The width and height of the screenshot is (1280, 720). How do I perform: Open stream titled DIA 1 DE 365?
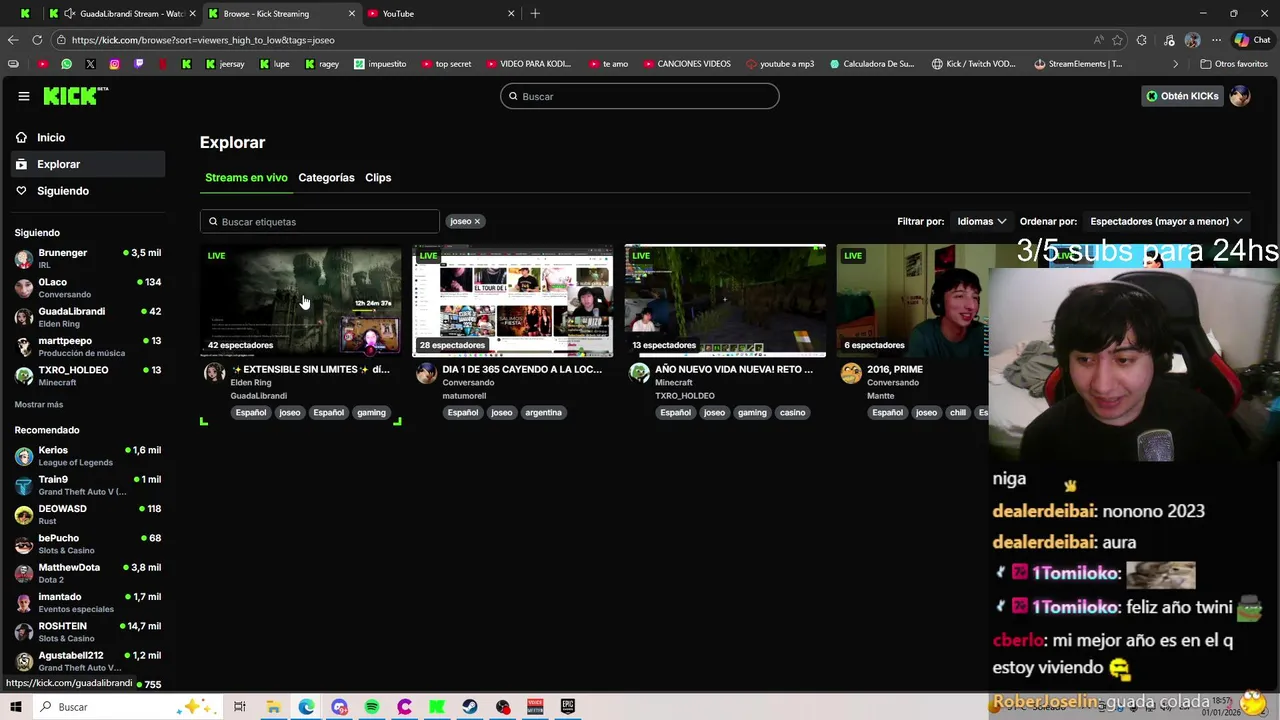(x=522, y=369)
